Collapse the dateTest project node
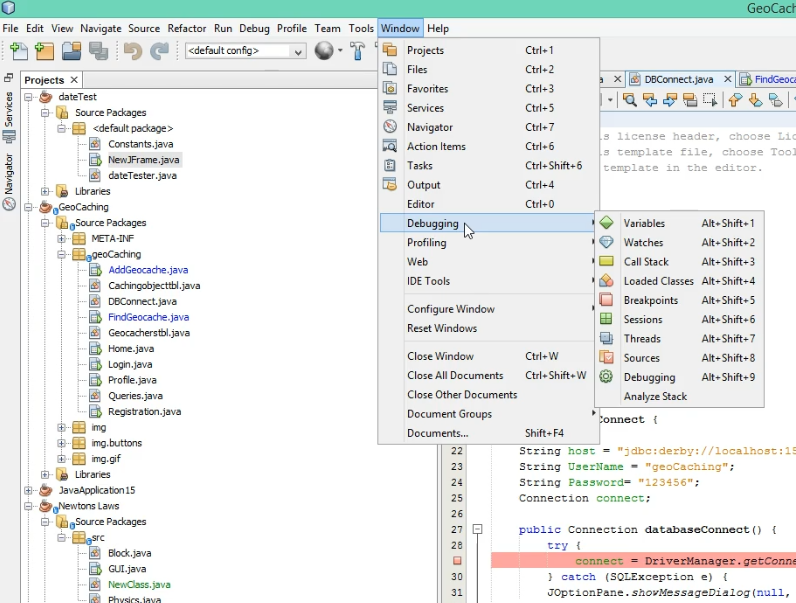796x603 pixels. 28,97
